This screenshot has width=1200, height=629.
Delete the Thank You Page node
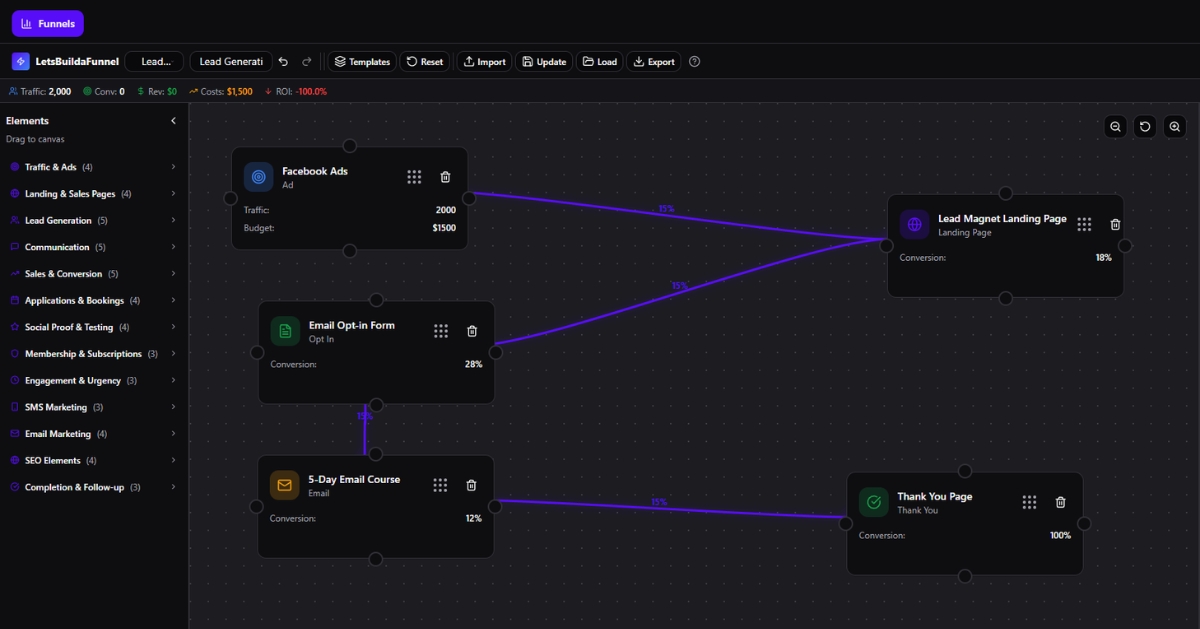[1061, 502]
